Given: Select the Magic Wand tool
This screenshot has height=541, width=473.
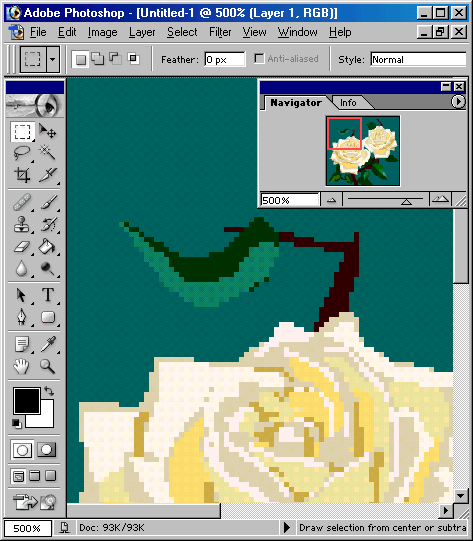Looking at the screenshot, I should (x=47, y=153).
